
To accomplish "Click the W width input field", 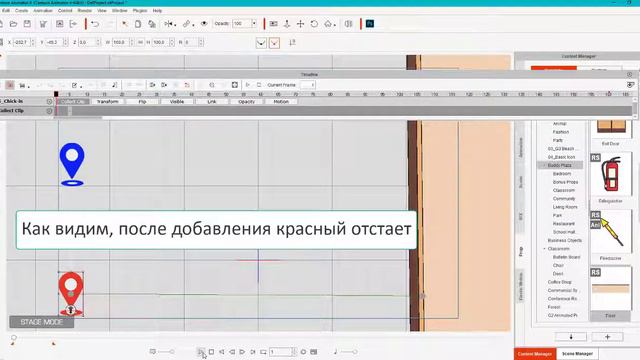I will coord(120,42).
